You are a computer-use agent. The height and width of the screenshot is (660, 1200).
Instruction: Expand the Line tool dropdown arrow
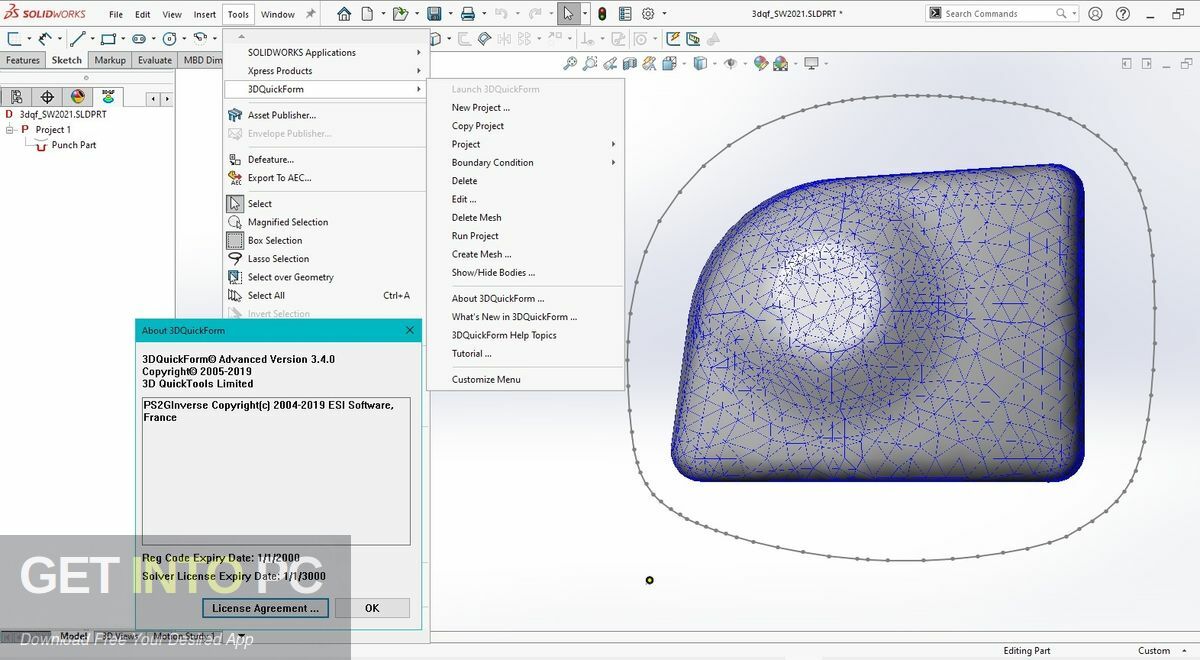(92, 38)
